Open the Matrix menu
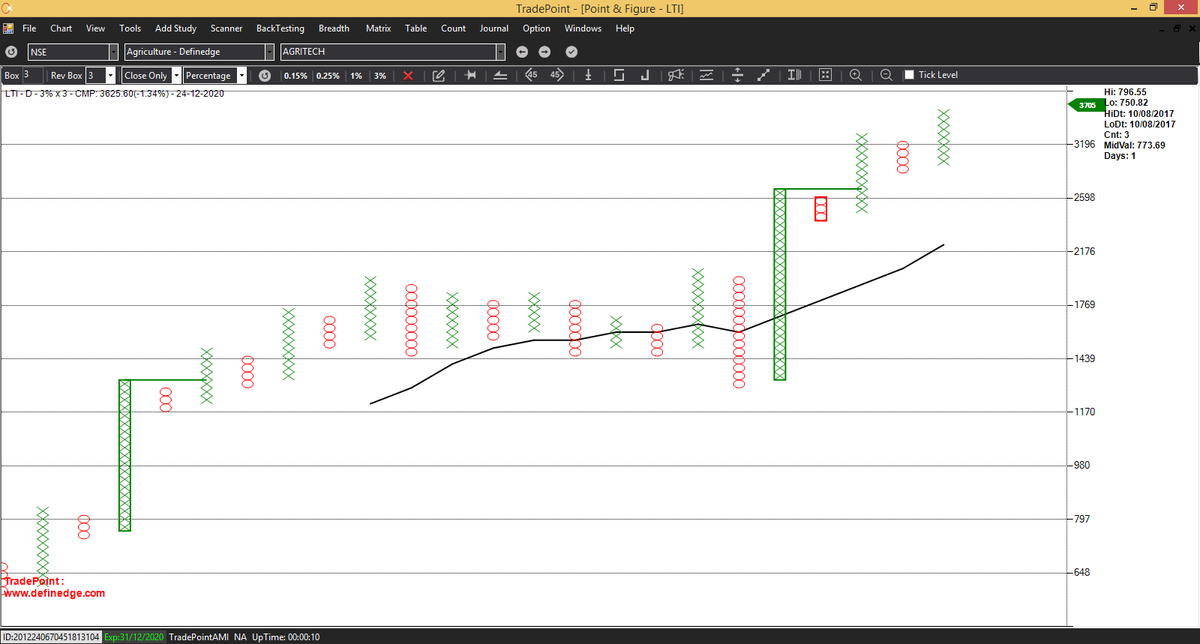1200x644 pixels. coord(378,28)
